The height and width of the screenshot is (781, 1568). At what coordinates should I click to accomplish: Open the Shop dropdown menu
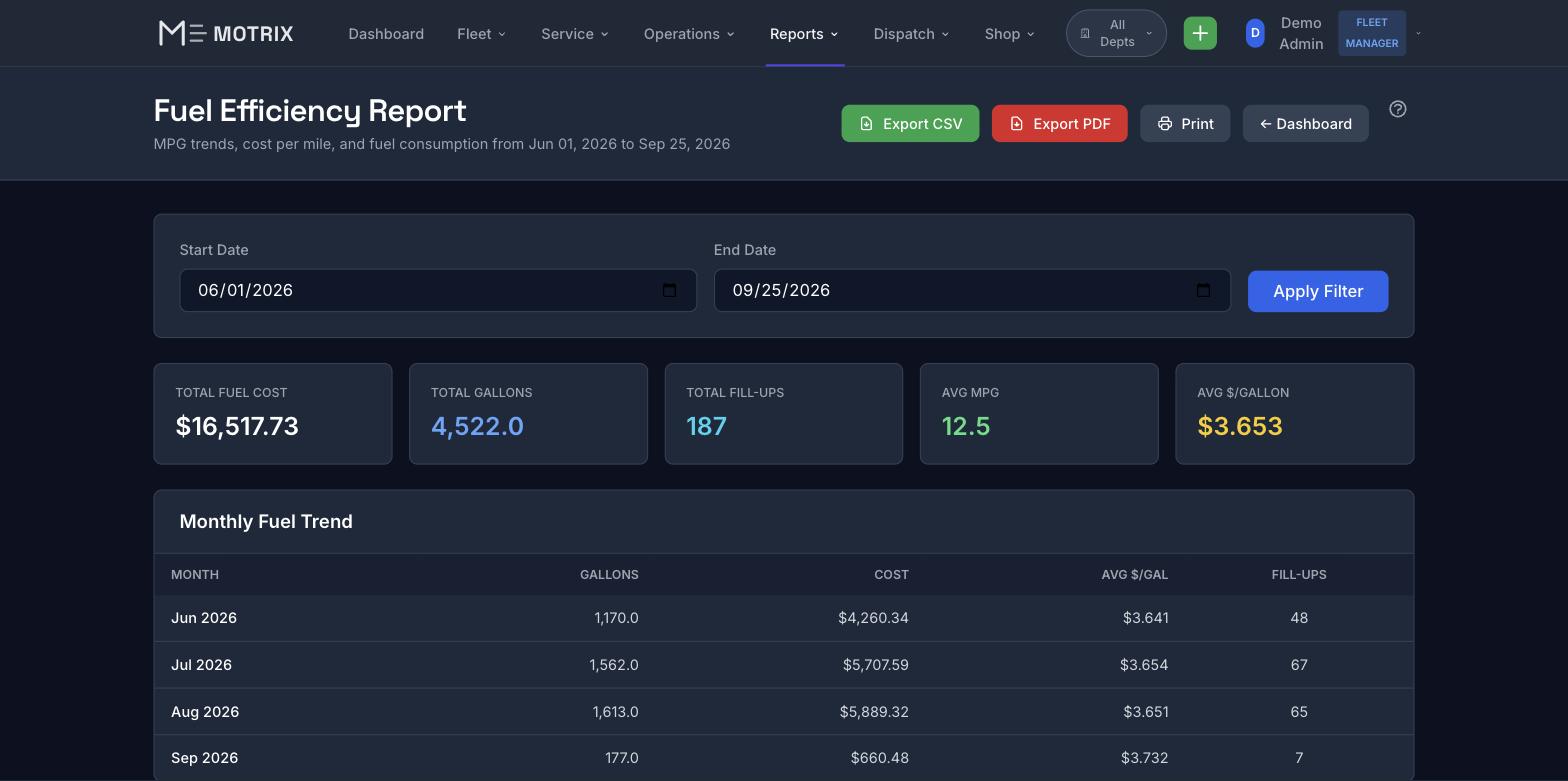pyautogui.click(x=1009, y=33)
